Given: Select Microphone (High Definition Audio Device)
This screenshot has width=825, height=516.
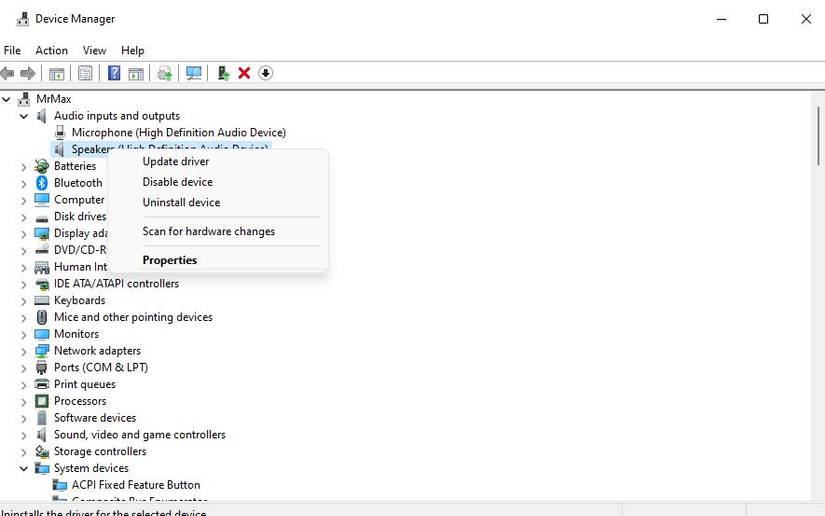Looking at the screenshot, I should pyautogui.click(x=179, y=133).
